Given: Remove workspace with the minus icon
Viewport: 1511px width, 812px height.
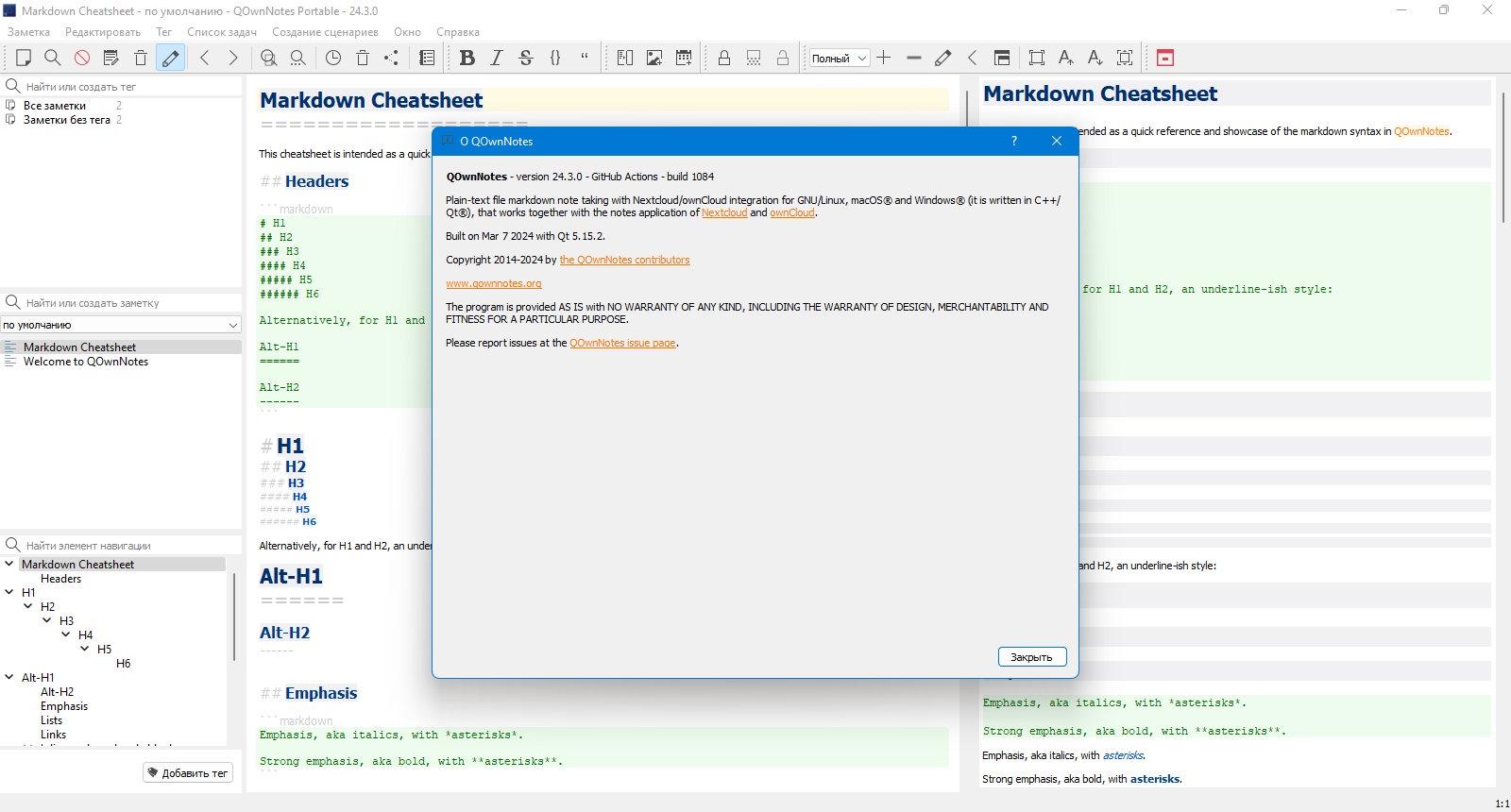Looking at the screenshot, I should 913,58.
